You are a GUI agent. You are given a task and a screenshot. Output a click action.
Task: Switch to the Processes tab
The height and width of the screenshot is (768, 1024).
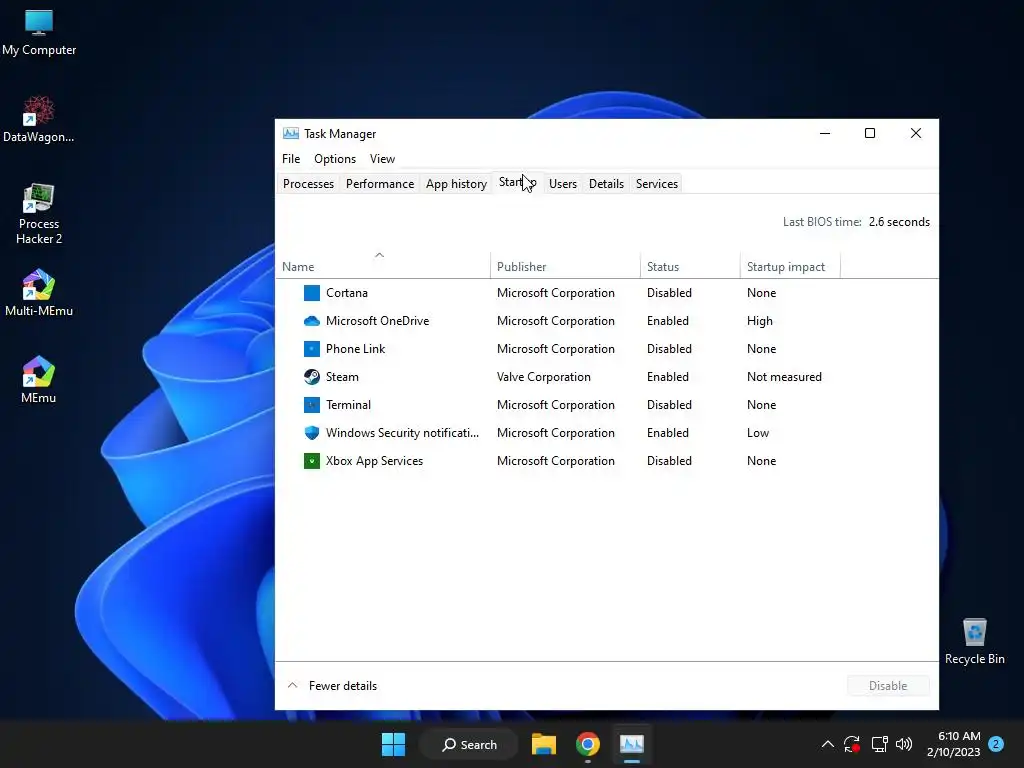tap(308, 184)
